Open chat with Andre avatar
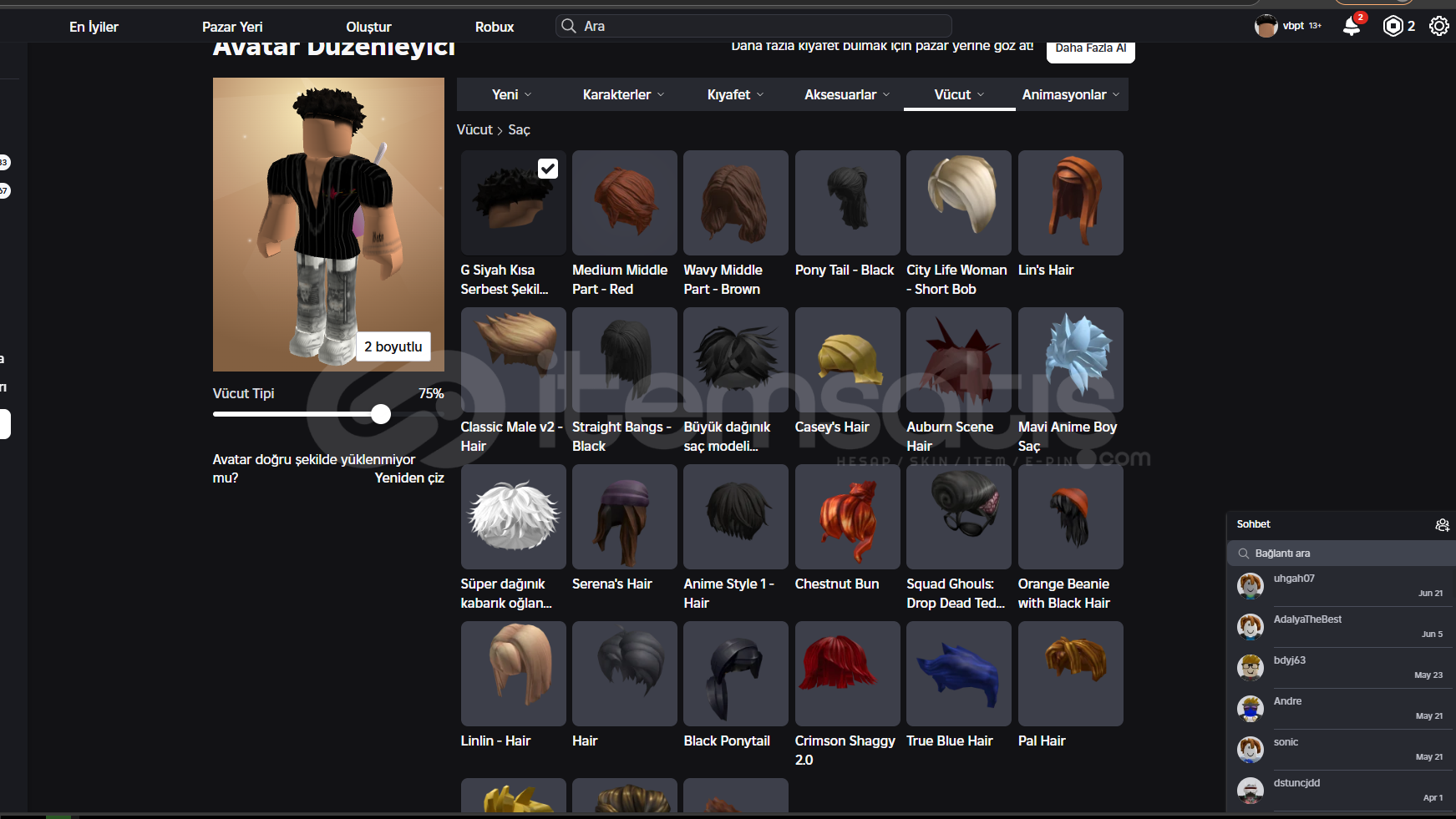 [x=1251, y=708]
